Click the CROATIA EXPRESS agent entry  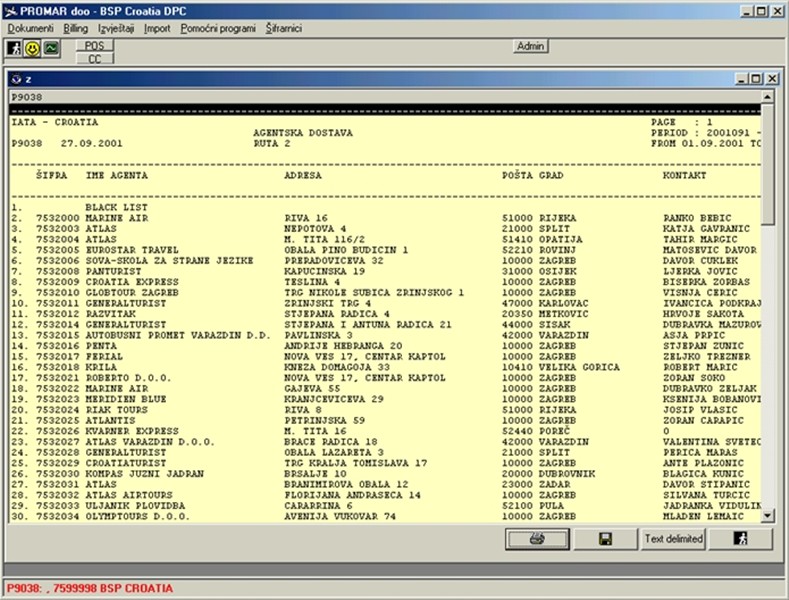pos(132,282)
